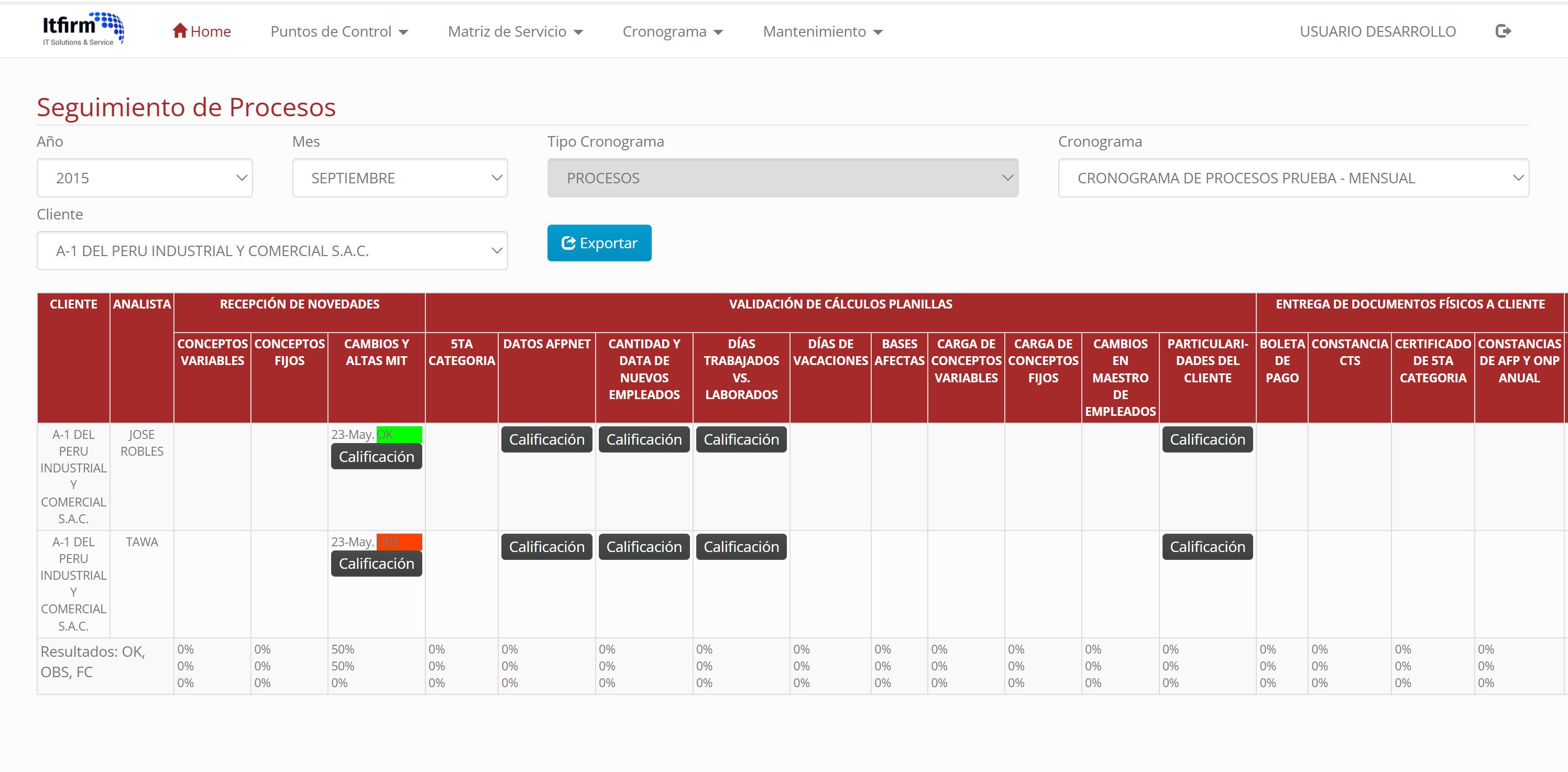This screenshot has height=772, width=1568.
Task: Click the Home house icon
Action: click(179, 30)
